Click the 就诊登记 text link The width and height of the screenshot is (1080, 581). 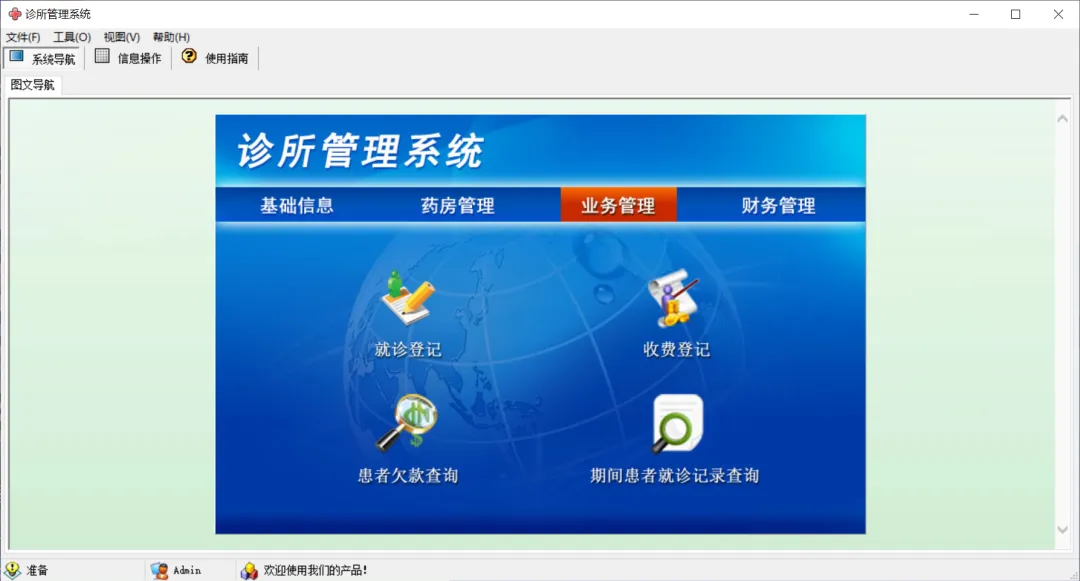point(408,350)
